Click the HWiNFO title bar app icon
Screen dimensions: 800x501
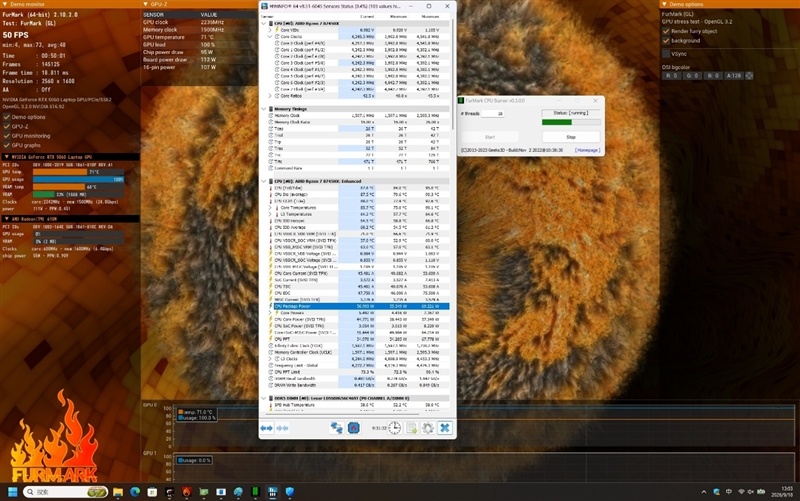click(264, 6)
